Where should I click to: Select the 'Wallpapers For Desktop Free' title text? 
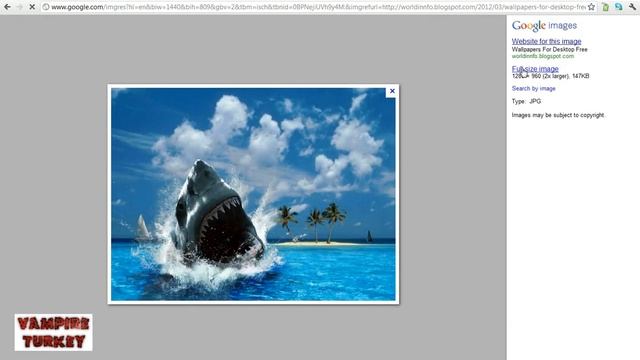coord(549,49)
